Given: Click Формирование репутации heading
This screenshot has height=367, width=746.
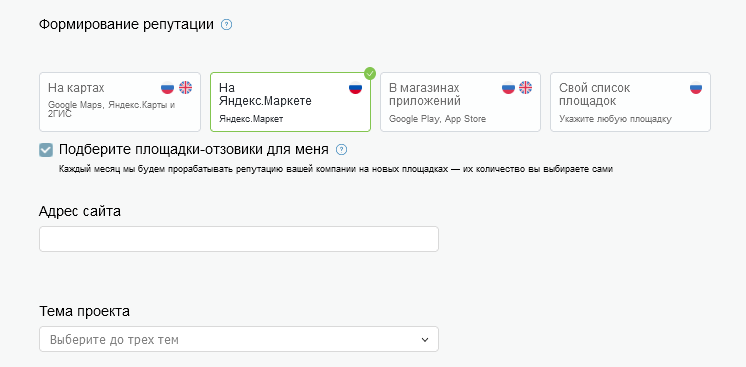Looking at the screenshot, I should [x=126, y=25].
